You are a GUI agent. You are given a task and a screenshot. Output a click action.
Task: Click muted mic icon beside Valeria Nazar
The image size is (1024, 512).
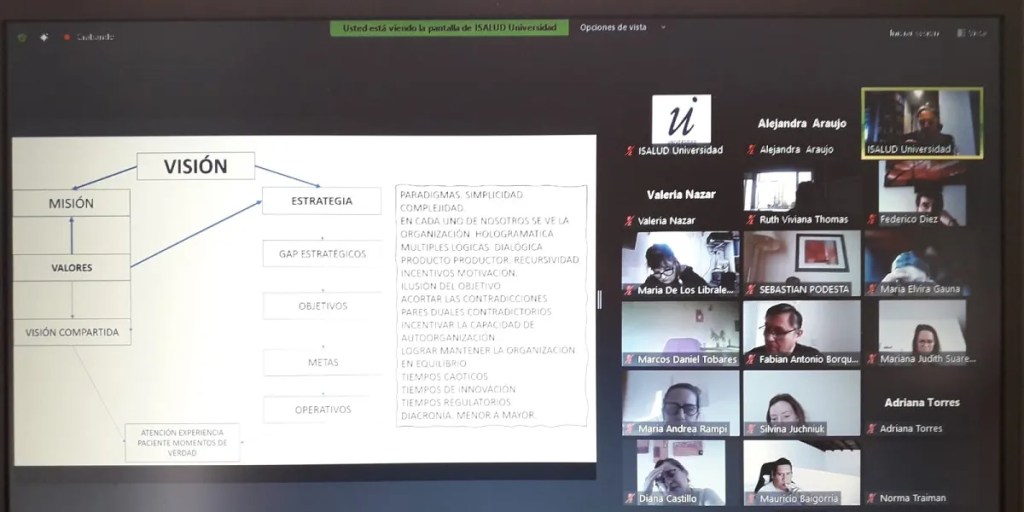(629, 220)
